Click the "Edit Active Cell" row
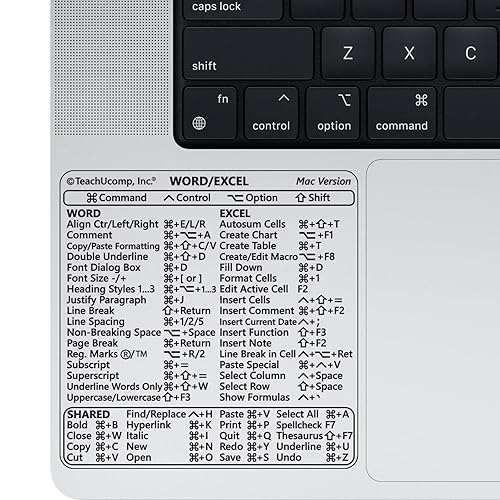The image size is (500, 500). click(x=264, y=289)
